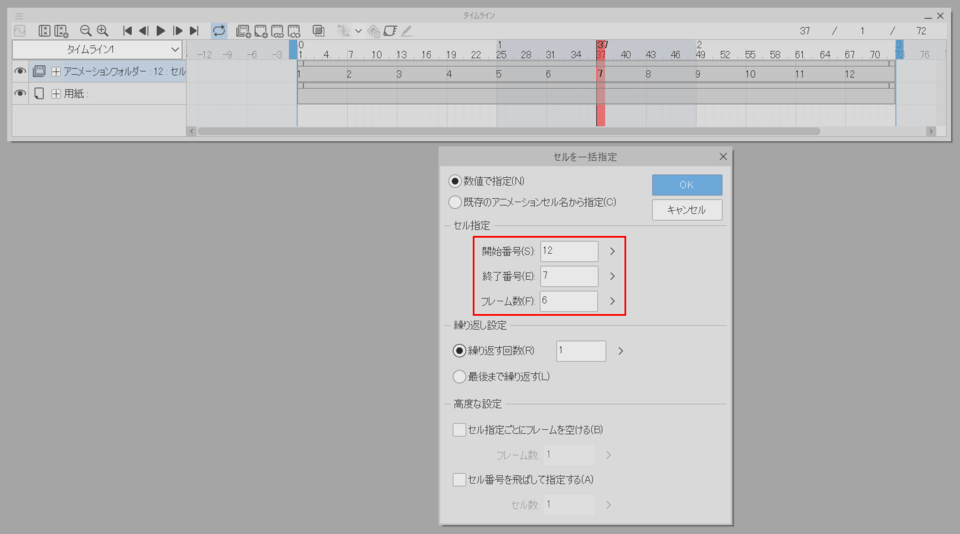Select the 既存のアニメーションセル名から指定 radio option
Screen dimensions: 960x534
pos(458,202)
